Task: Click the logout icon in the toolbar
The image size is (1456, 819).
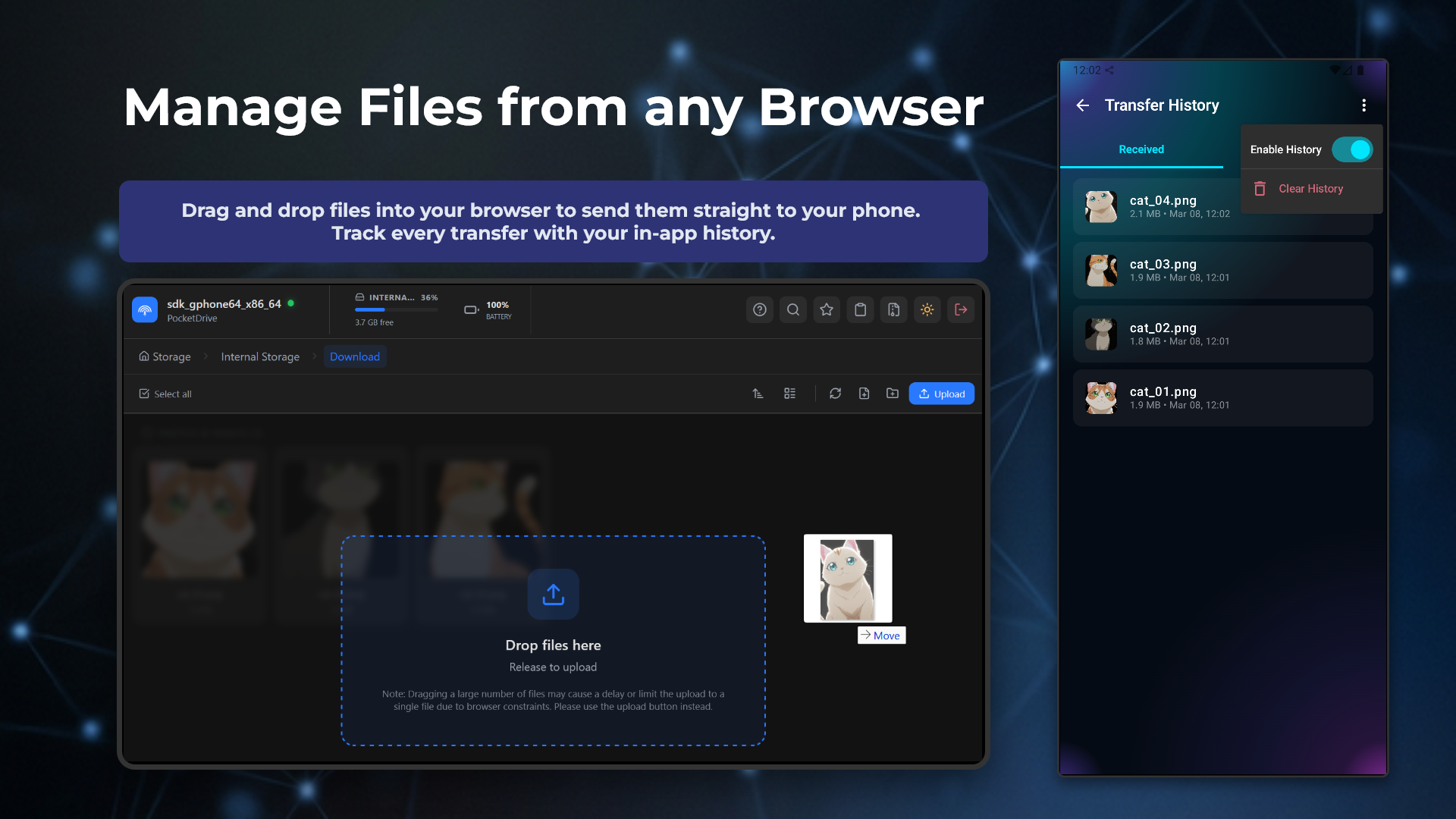Action: click(961, 309)
